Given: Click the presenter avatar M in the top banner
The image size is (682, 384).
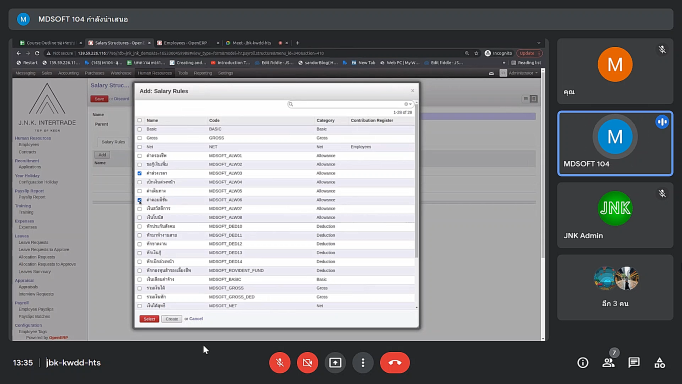Looking at the screenshot, I should tap(23, 19).
